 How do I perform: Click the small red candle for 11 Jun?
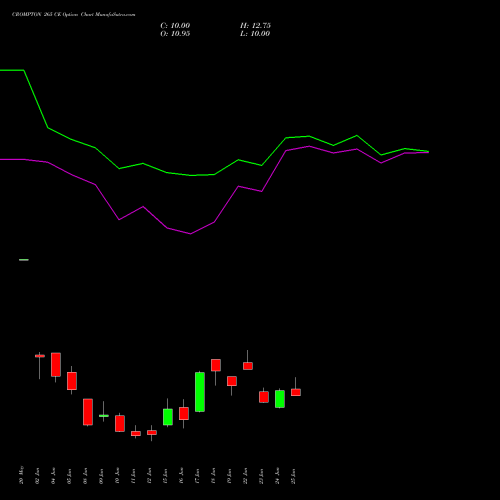[x=136, y=434]
